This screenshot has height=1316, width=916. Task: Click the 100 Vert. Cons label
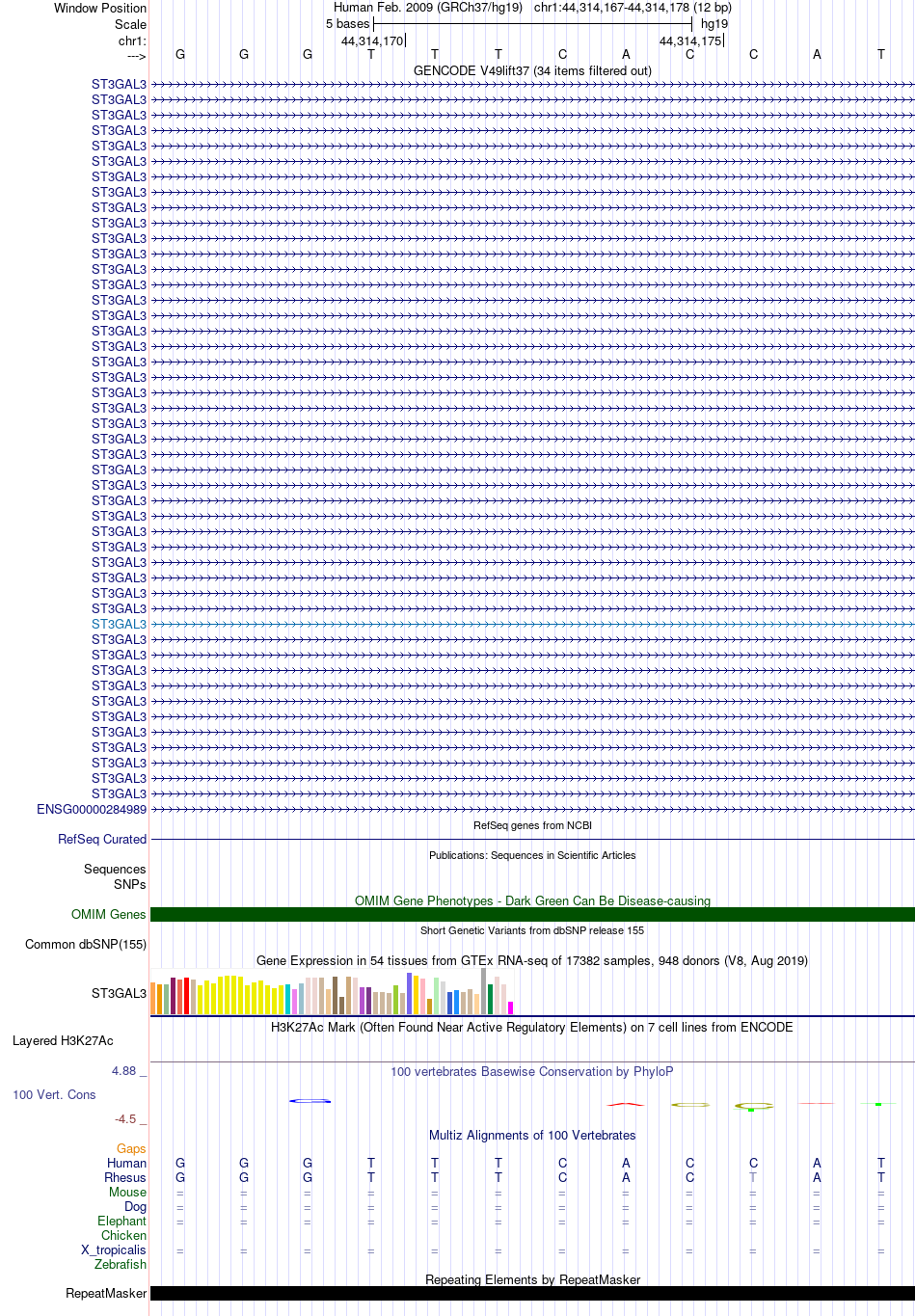pos(54,1094)
